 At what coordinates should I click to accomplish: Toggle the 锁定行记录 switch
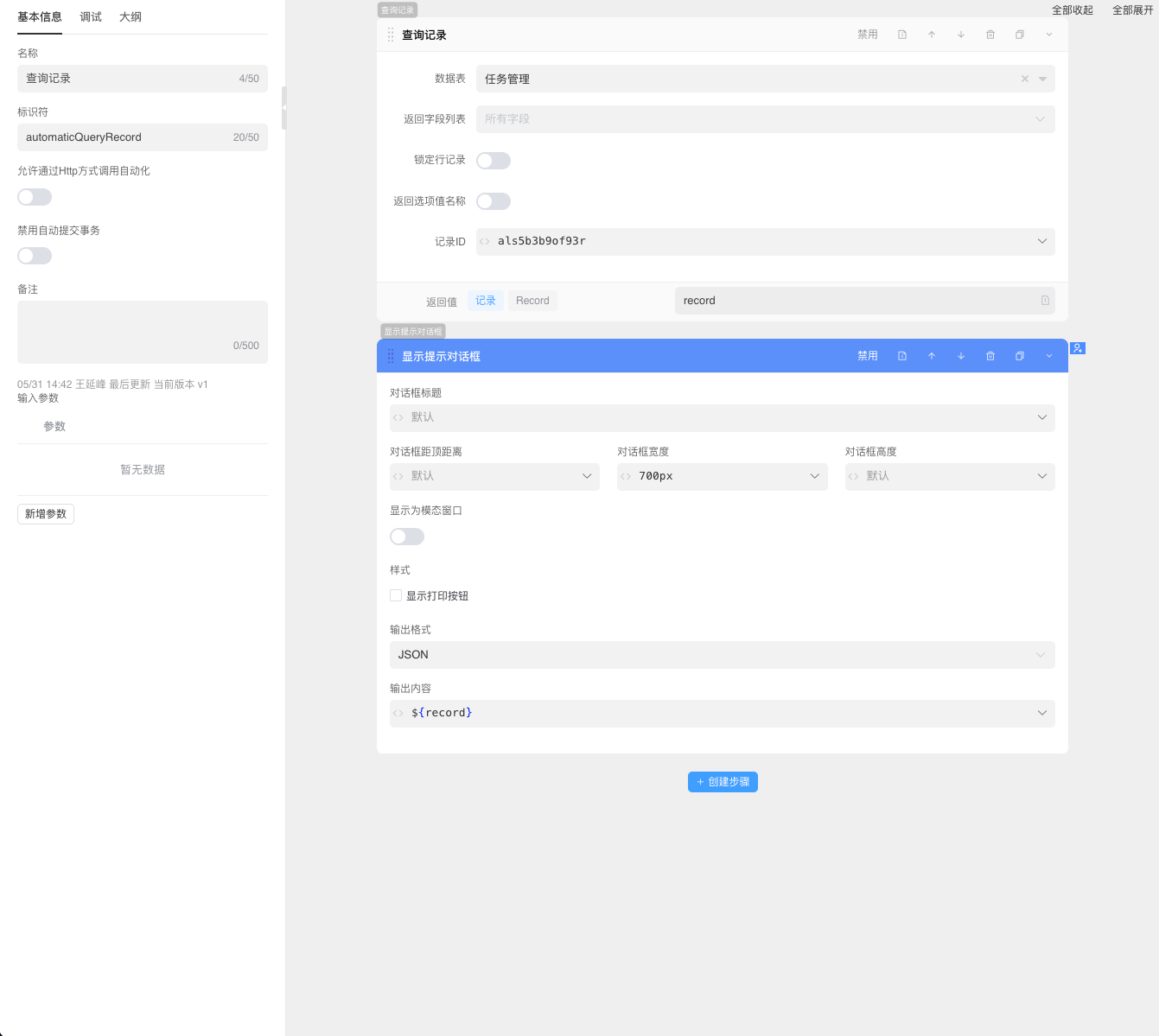(494, 161)
